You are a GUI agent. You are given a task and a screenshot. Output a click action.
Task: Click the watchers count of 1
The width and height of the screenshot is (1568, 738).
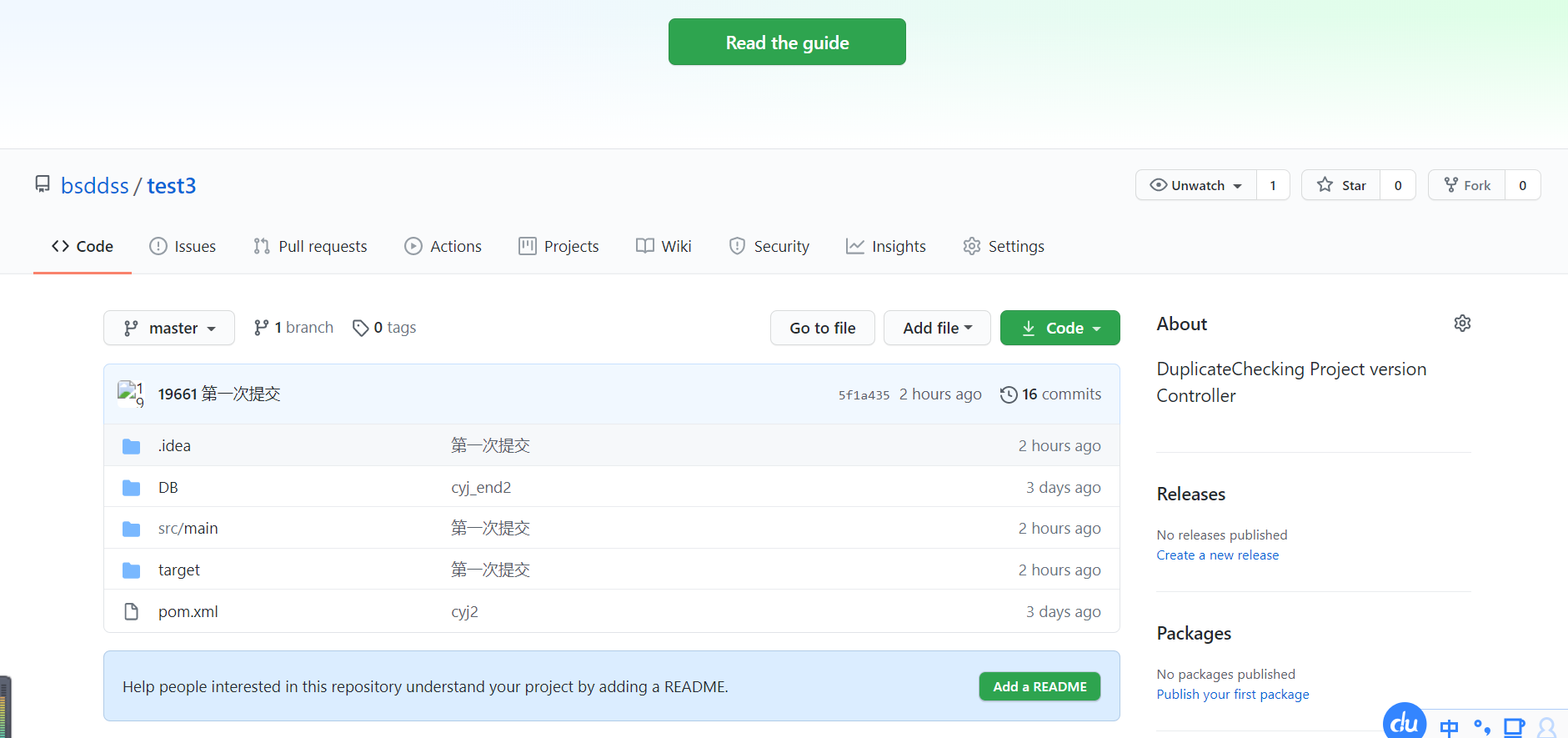click(1273, 185)
